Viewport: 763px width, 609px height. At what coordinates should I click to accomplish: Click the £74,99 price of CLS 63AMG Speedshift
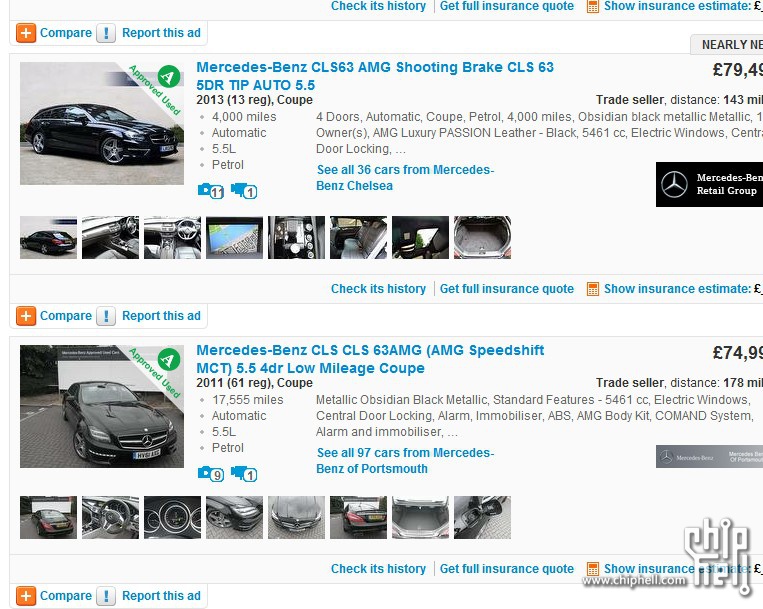tap(738, 353)
